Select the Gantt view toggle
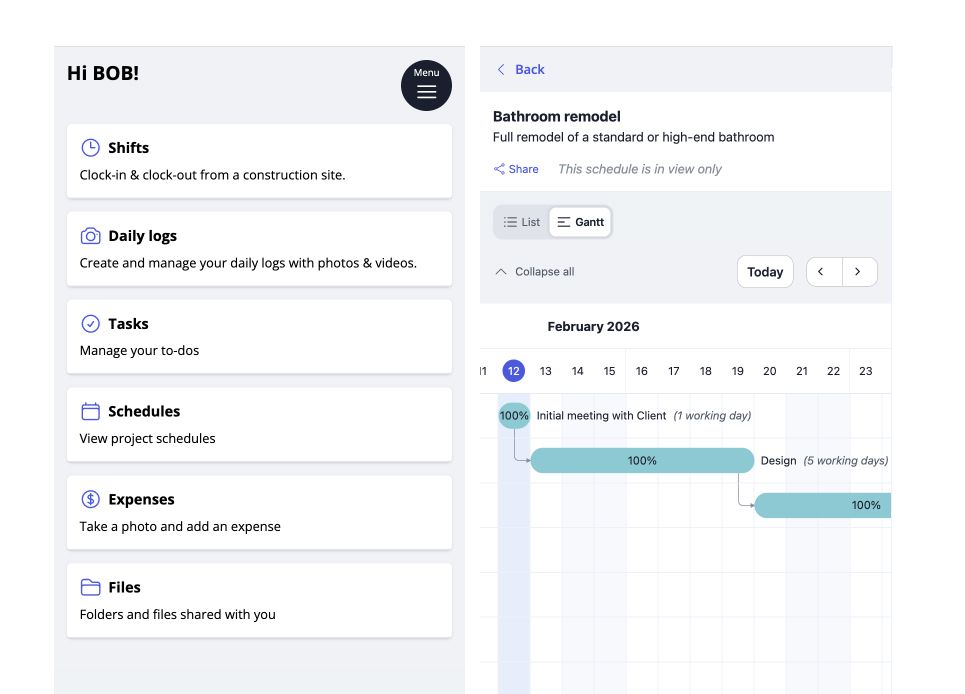The width and height of the screenshot is (965, 694). coord(581,222)
